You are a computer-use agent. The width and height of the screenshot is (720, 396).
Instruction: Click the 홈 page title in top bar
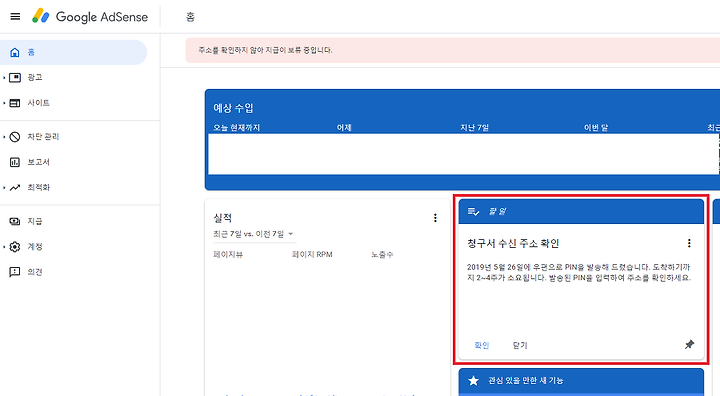pyautogui.click(x=190, y=17)
